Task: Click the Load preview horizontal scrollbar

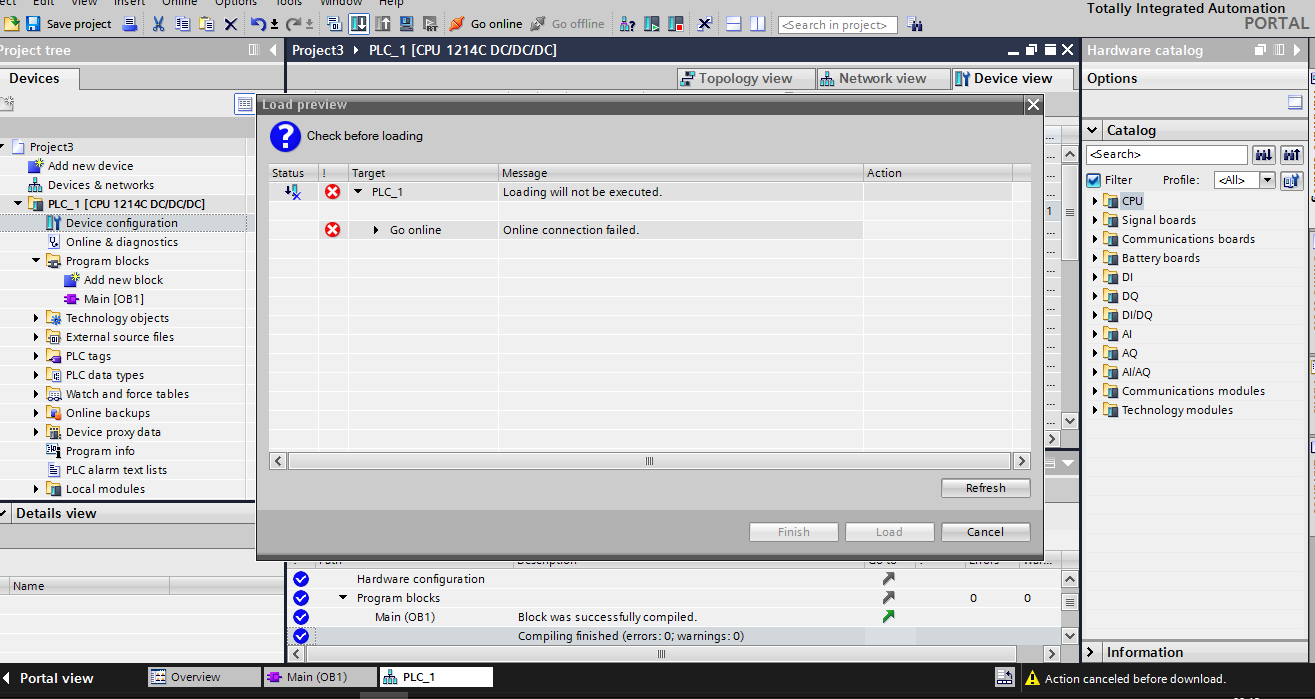Action: (649, 461)
